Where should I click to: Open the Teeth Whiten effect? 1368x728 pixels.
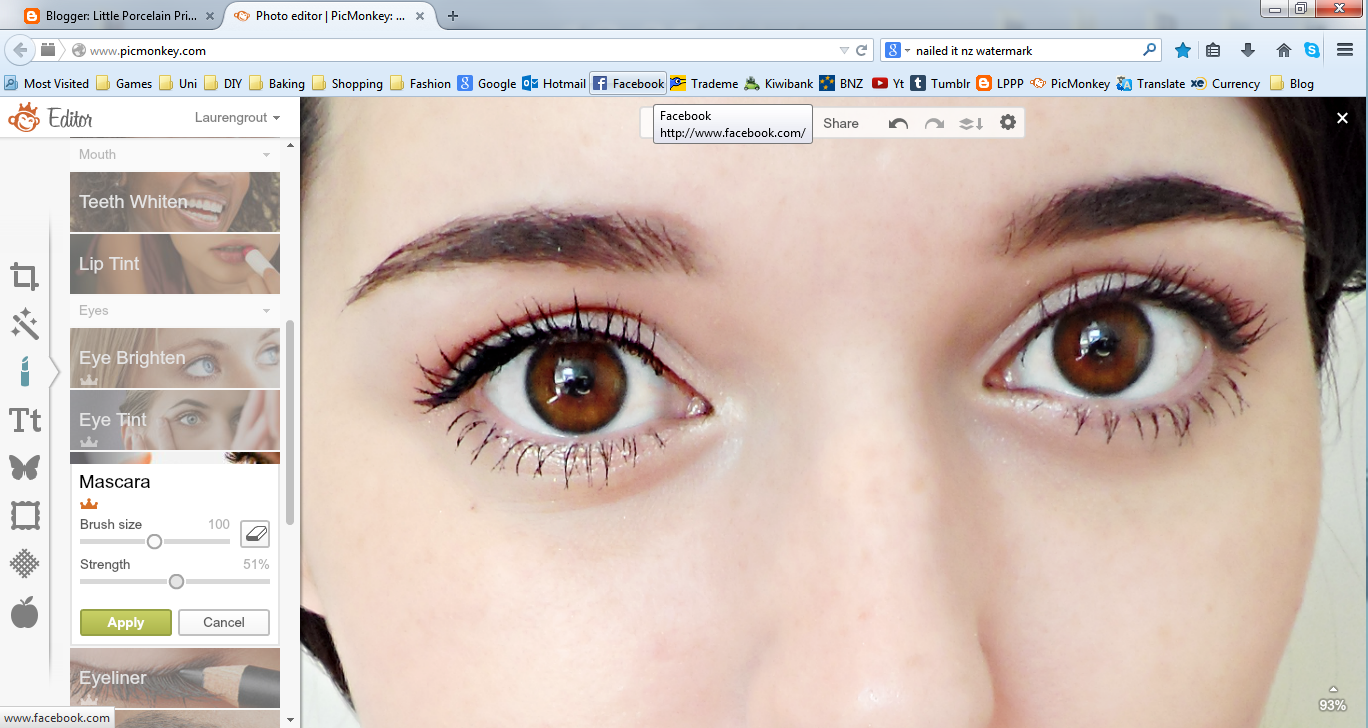click(175, 202)
